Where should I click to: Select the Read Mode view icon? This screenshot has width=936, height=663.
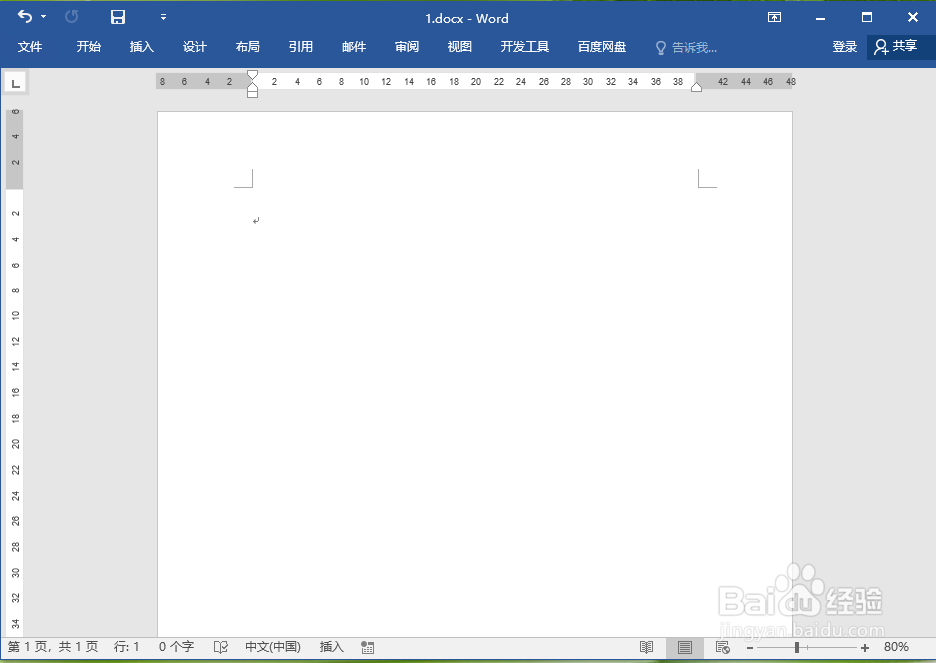pos(646,647)
